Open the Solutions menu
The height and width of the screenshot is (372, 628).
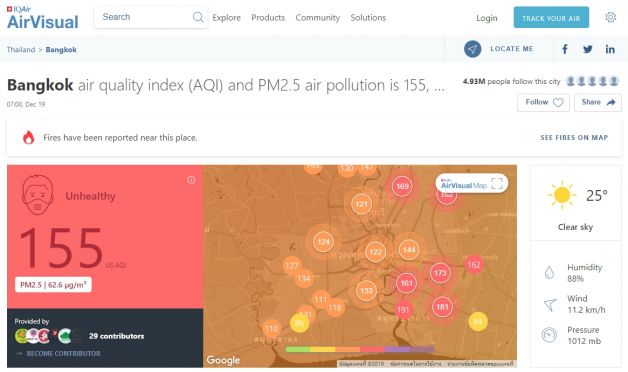coord(368,18)
